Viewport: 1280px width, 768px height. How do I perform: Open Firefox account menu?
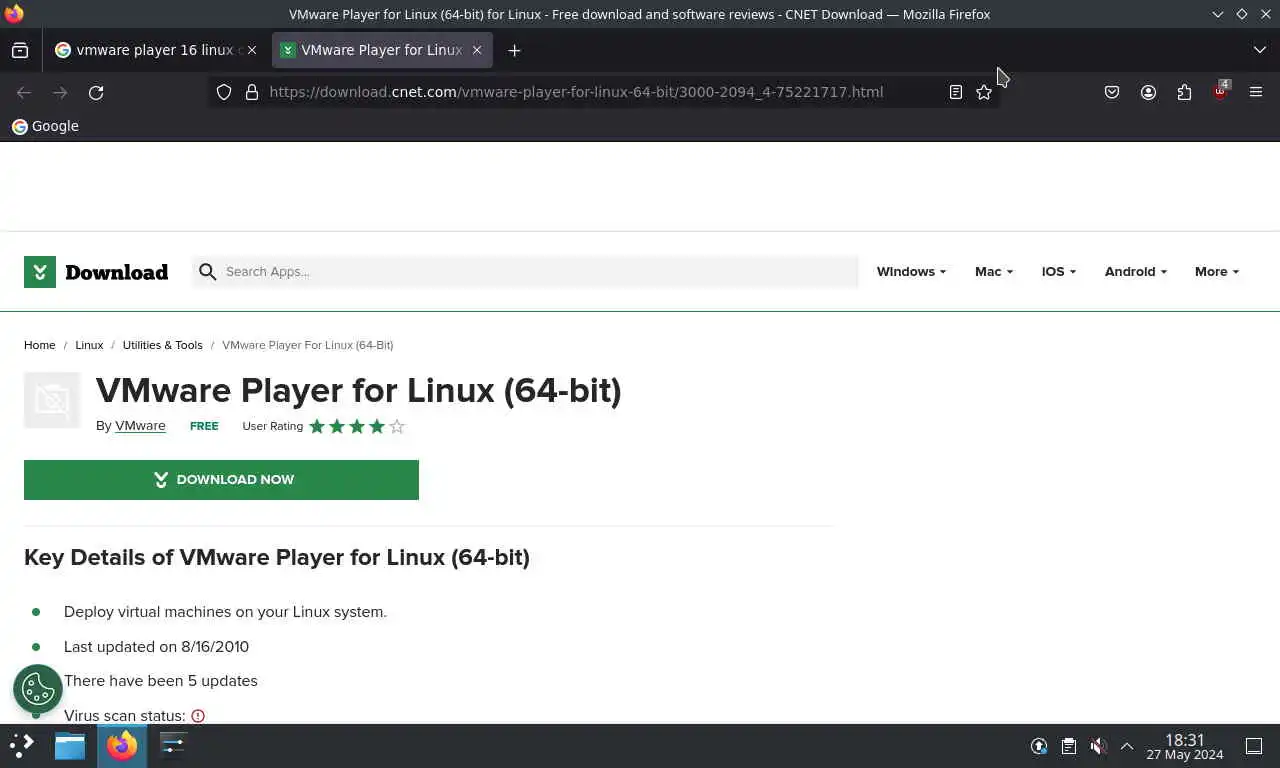(x=1148, y=92)
